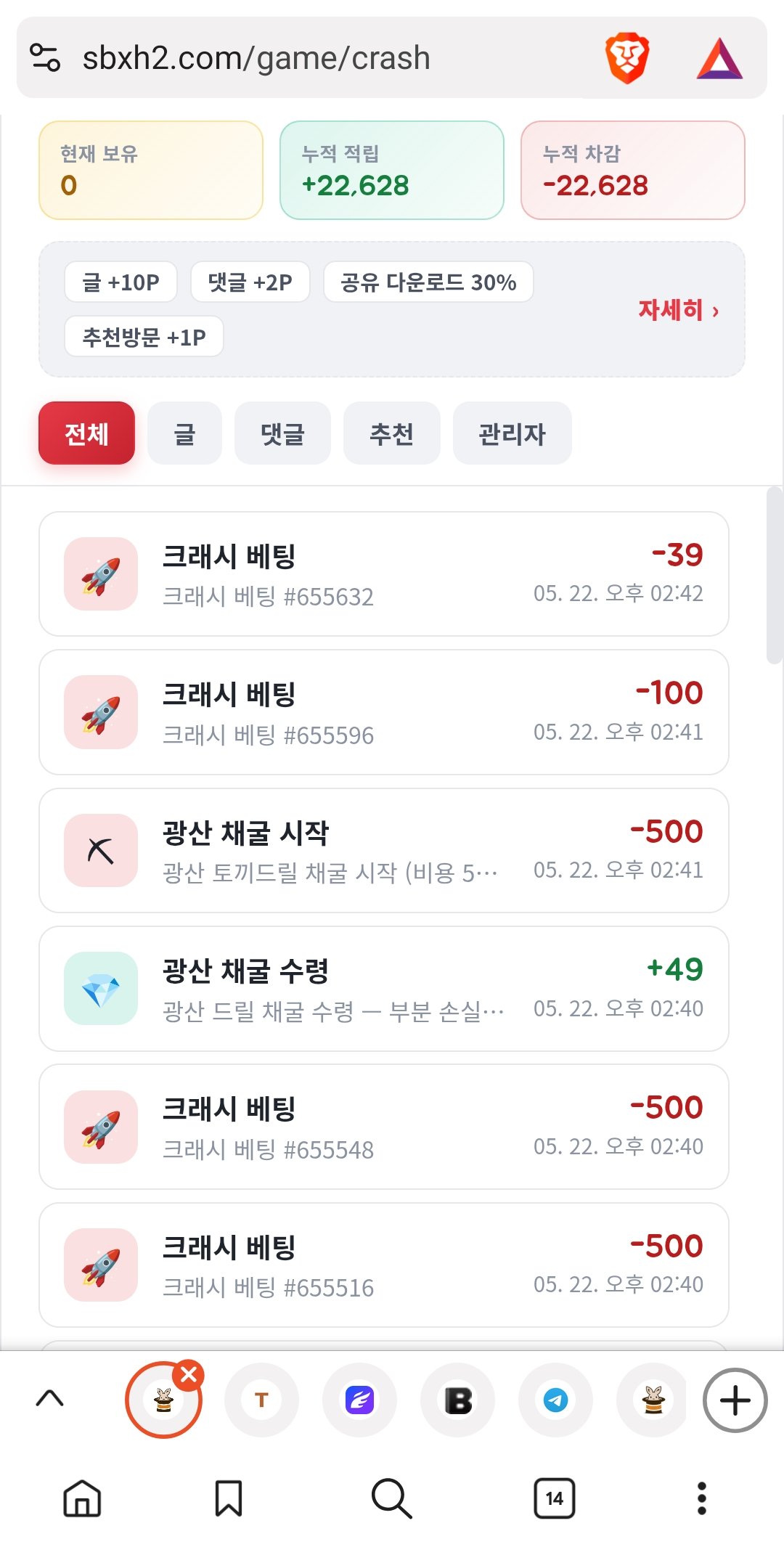Collapse the shortcut bar with up chevron
Screen dimensions: 784x1547
coord(49,1398)
